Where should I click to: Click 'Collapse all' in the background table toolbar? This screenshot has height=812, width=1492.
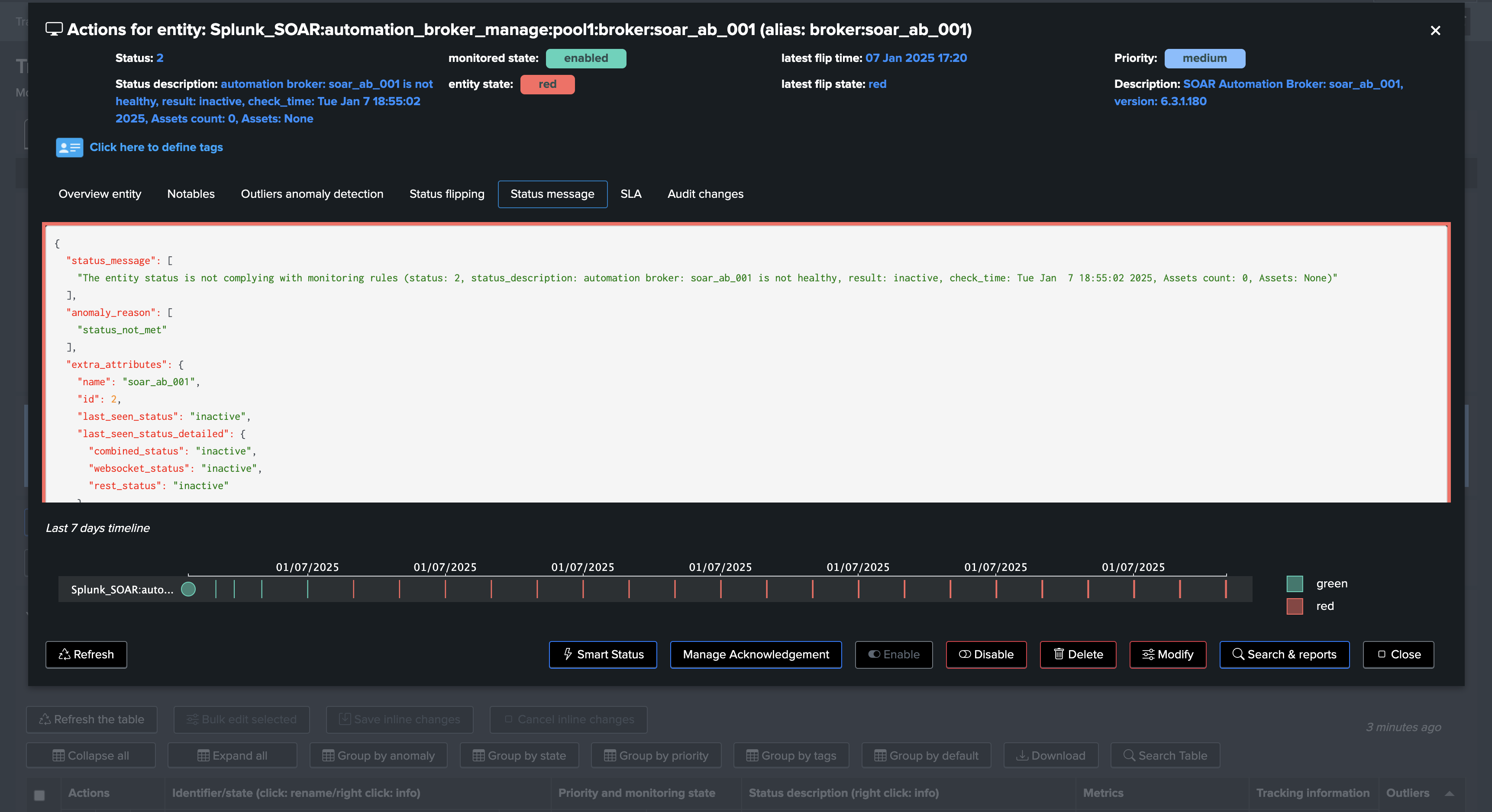pos(91,756)
